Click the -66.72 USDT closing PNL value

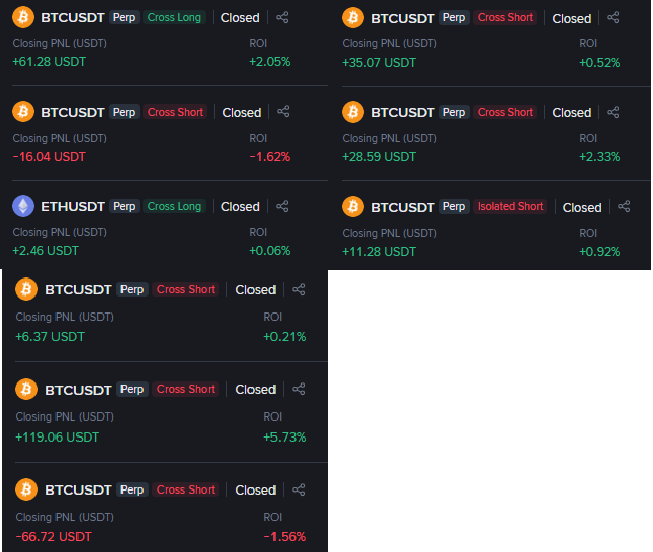53,537
